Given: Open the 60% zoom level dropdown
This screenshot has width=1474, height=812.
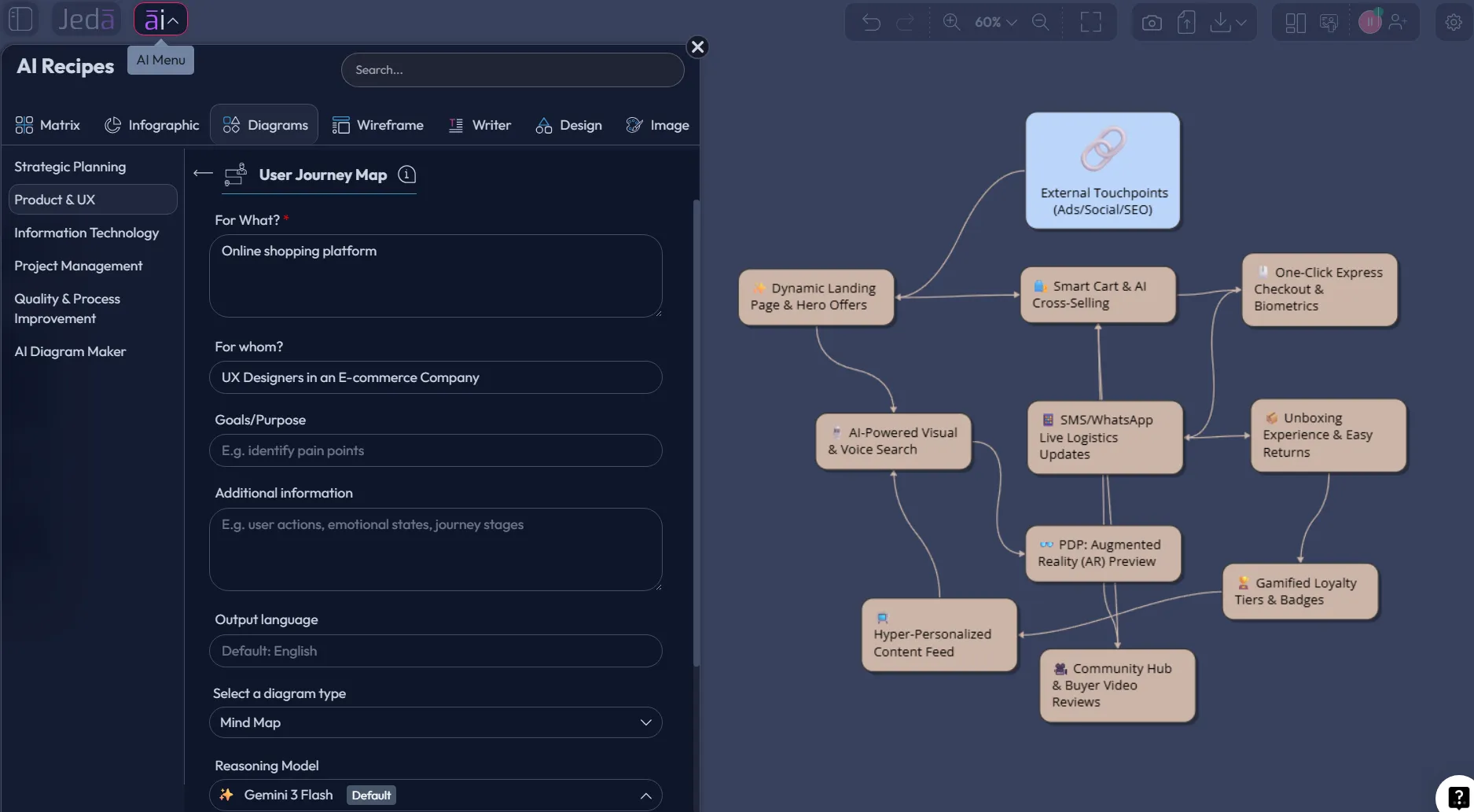Looking at the screenshot, I should (995, 22).
